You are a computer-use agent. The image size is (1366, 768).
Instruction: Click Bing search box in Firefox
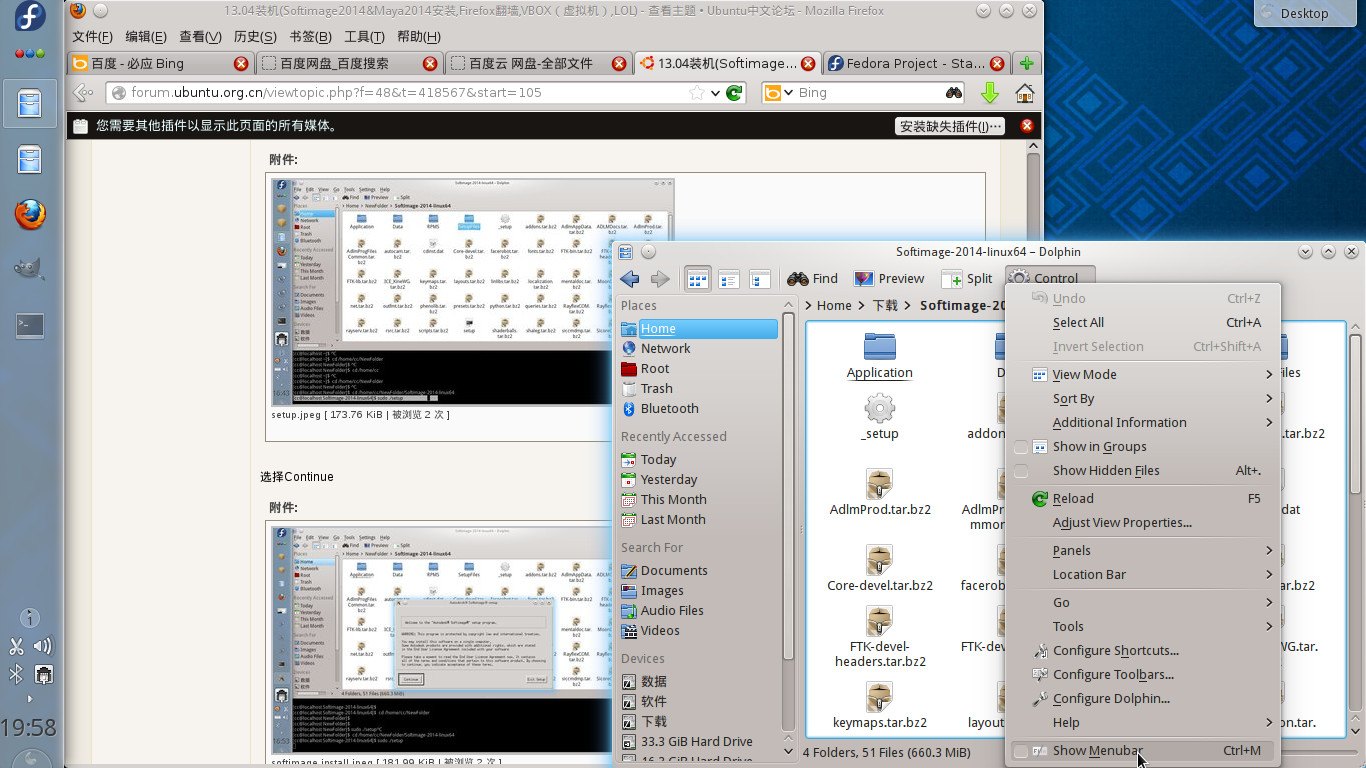[866, 92]
